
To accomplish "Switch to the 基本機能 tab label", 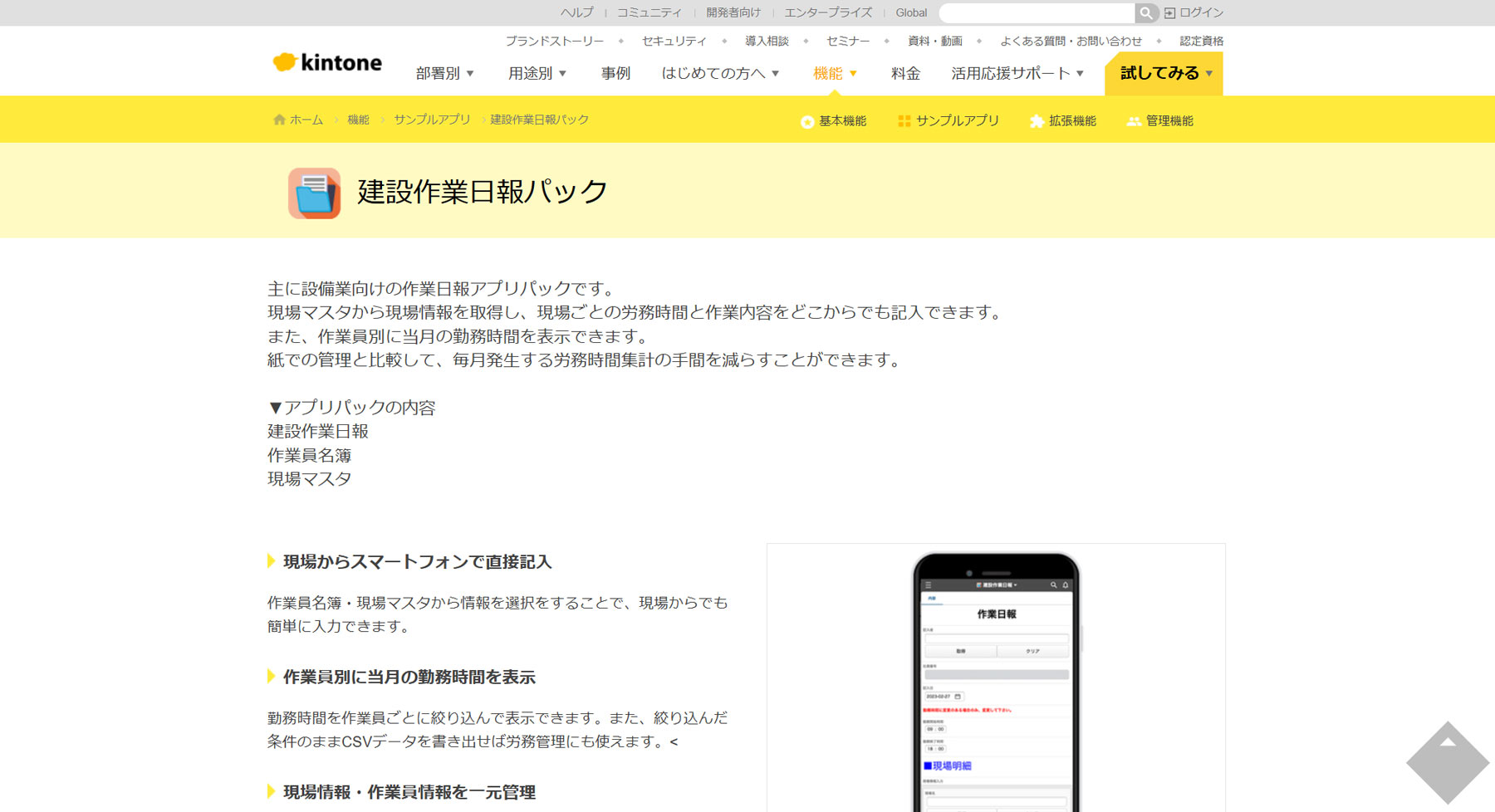I will [x=842, y=121].
